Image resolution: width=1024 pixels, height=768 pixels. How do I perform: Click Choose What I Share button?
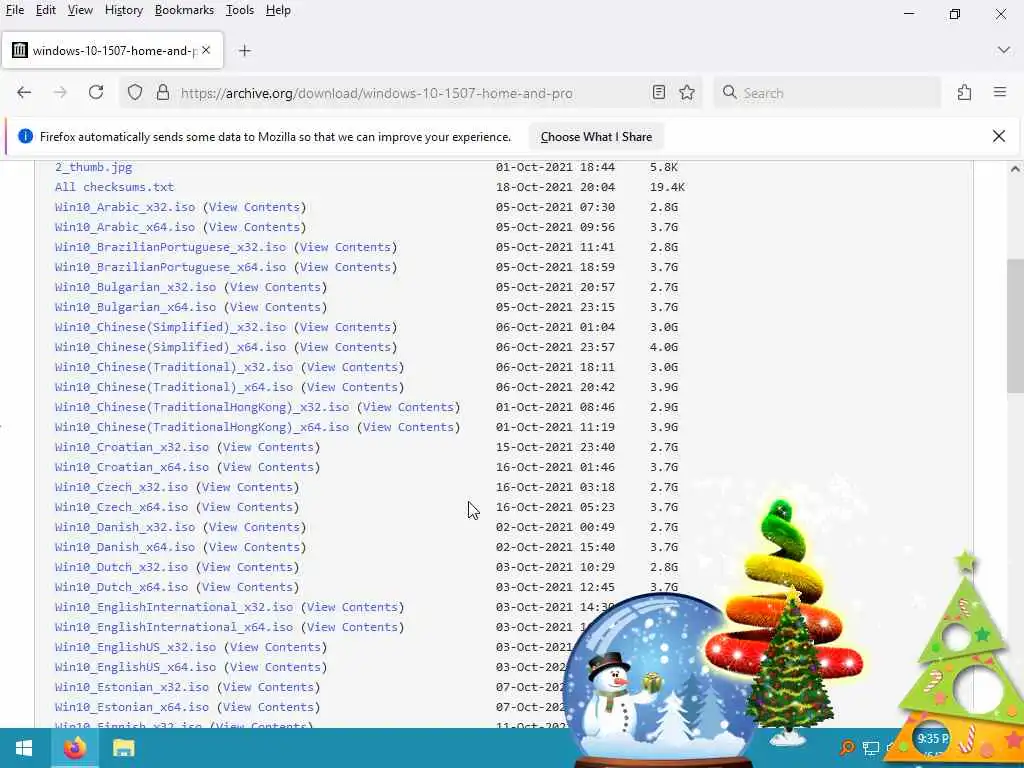(x=596, y=136)
